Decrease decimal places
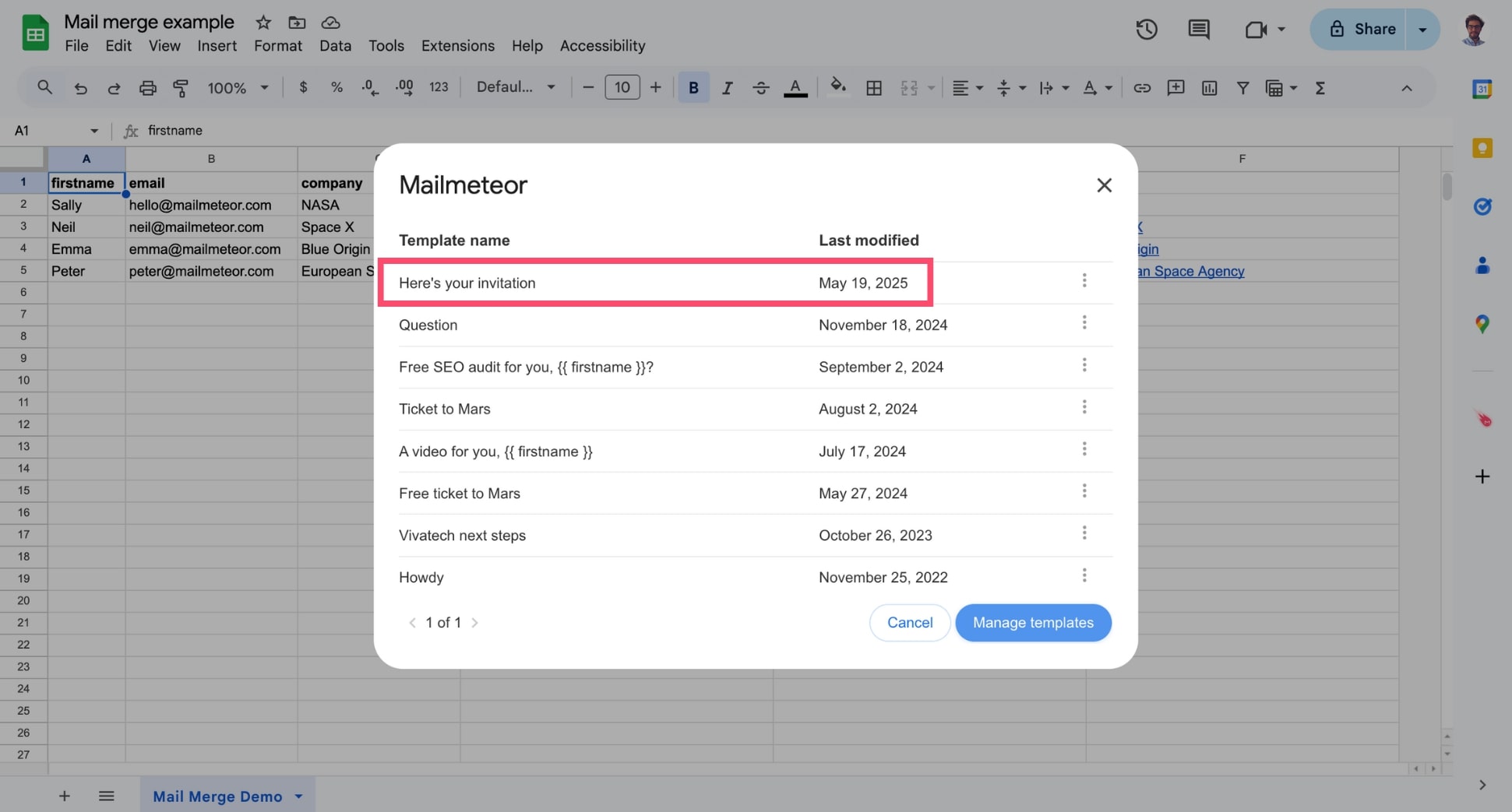The width and height of the screenshot is (1512, 812). click(370, 88)
